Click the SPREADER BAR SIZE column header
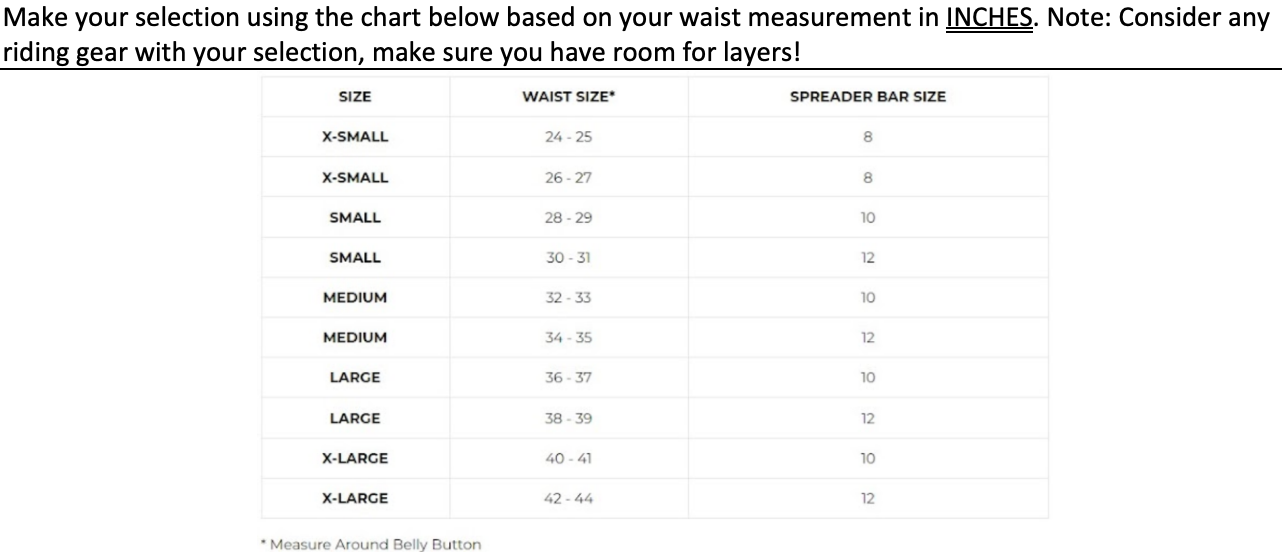Image resolution: width=1282 pixels, height=552 pixels. click(x=867, y=97)
